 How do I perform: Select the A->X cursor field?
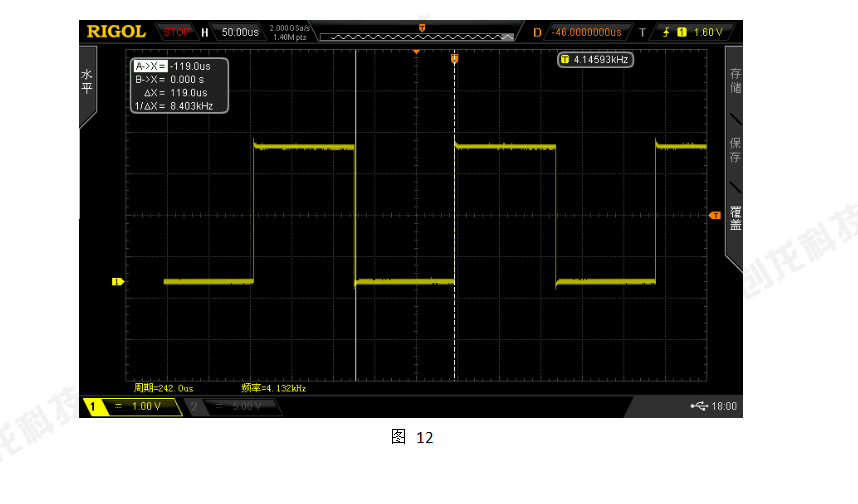(x=150, y=66)
